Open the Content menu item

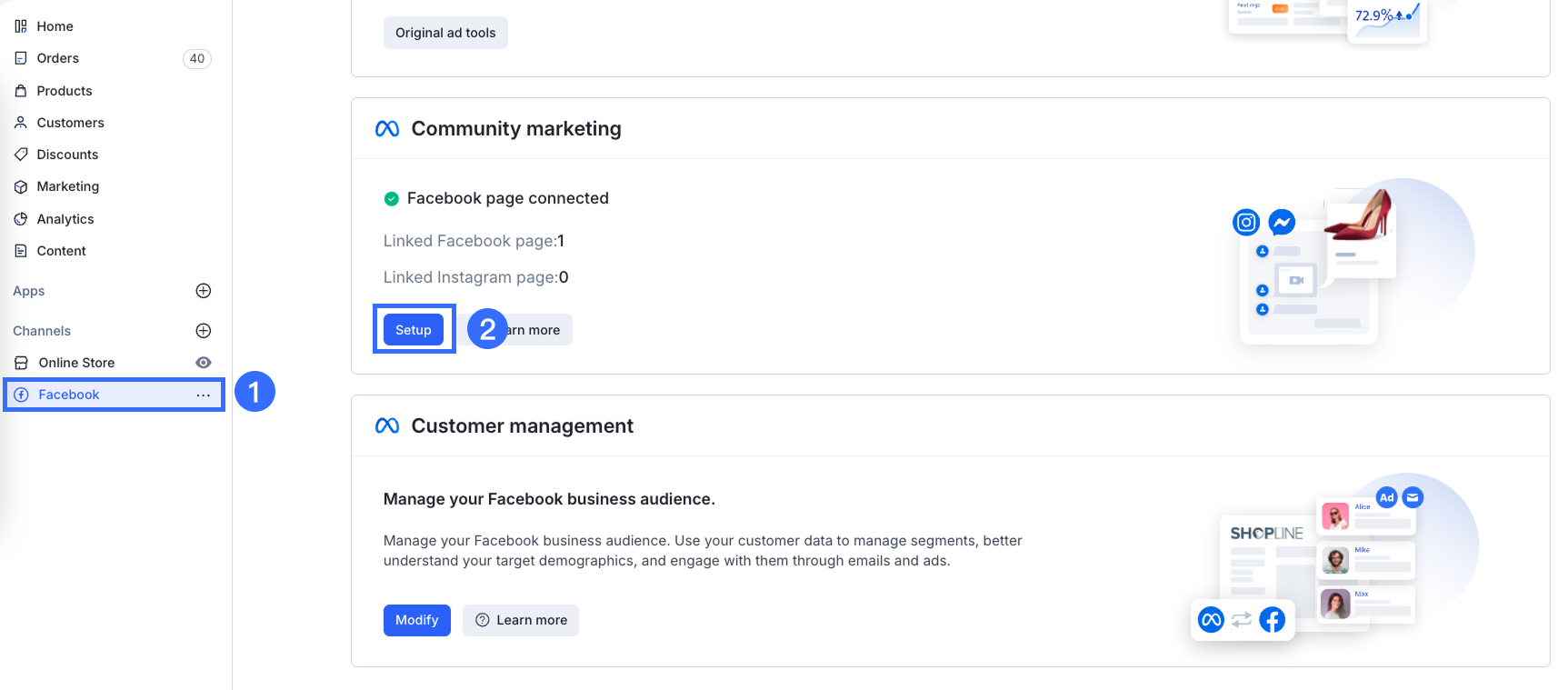point(61,251)
